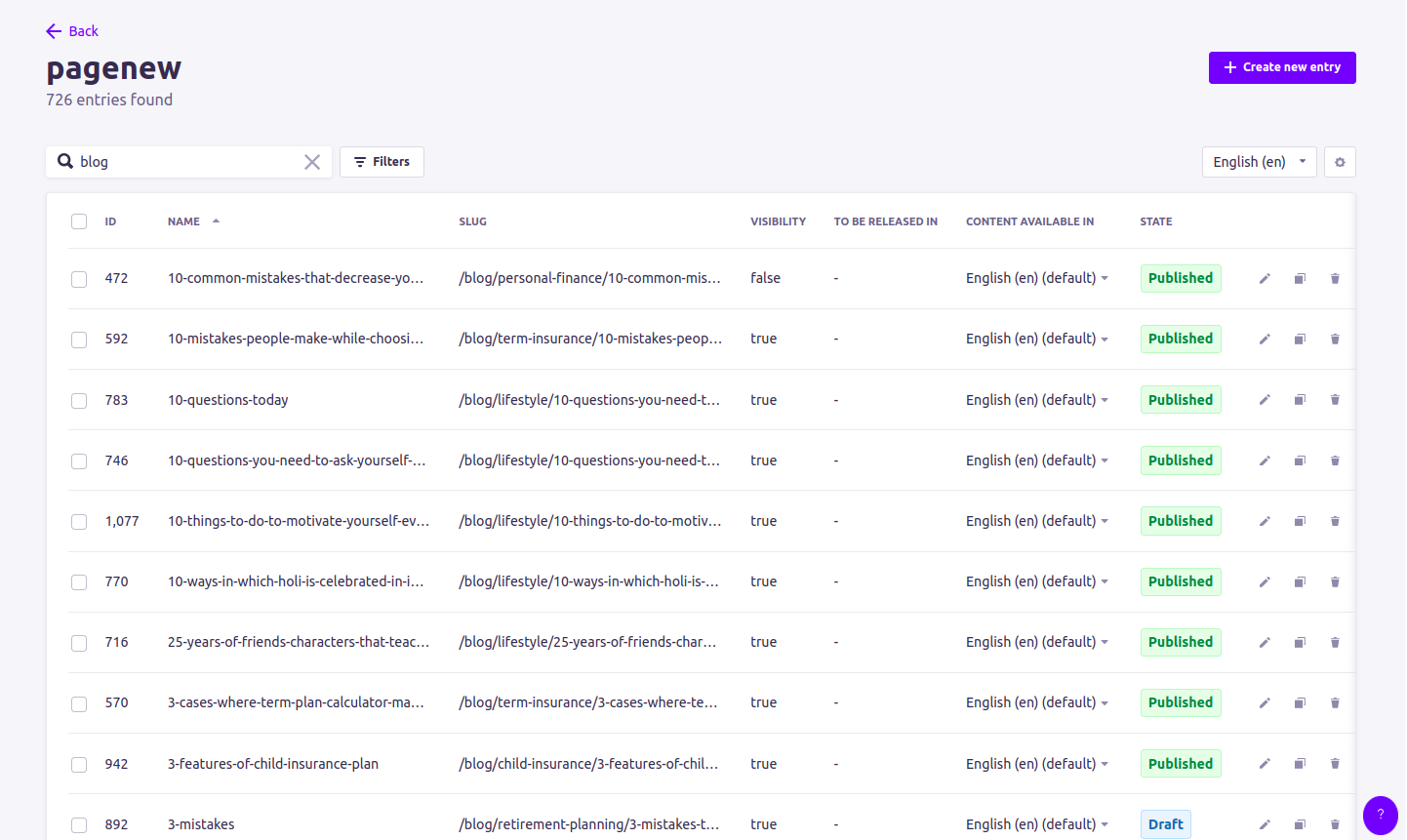Viewport: 1407px width, 840px height.
Task: Click the Draft badge on entry 892
Action: 1166,824
